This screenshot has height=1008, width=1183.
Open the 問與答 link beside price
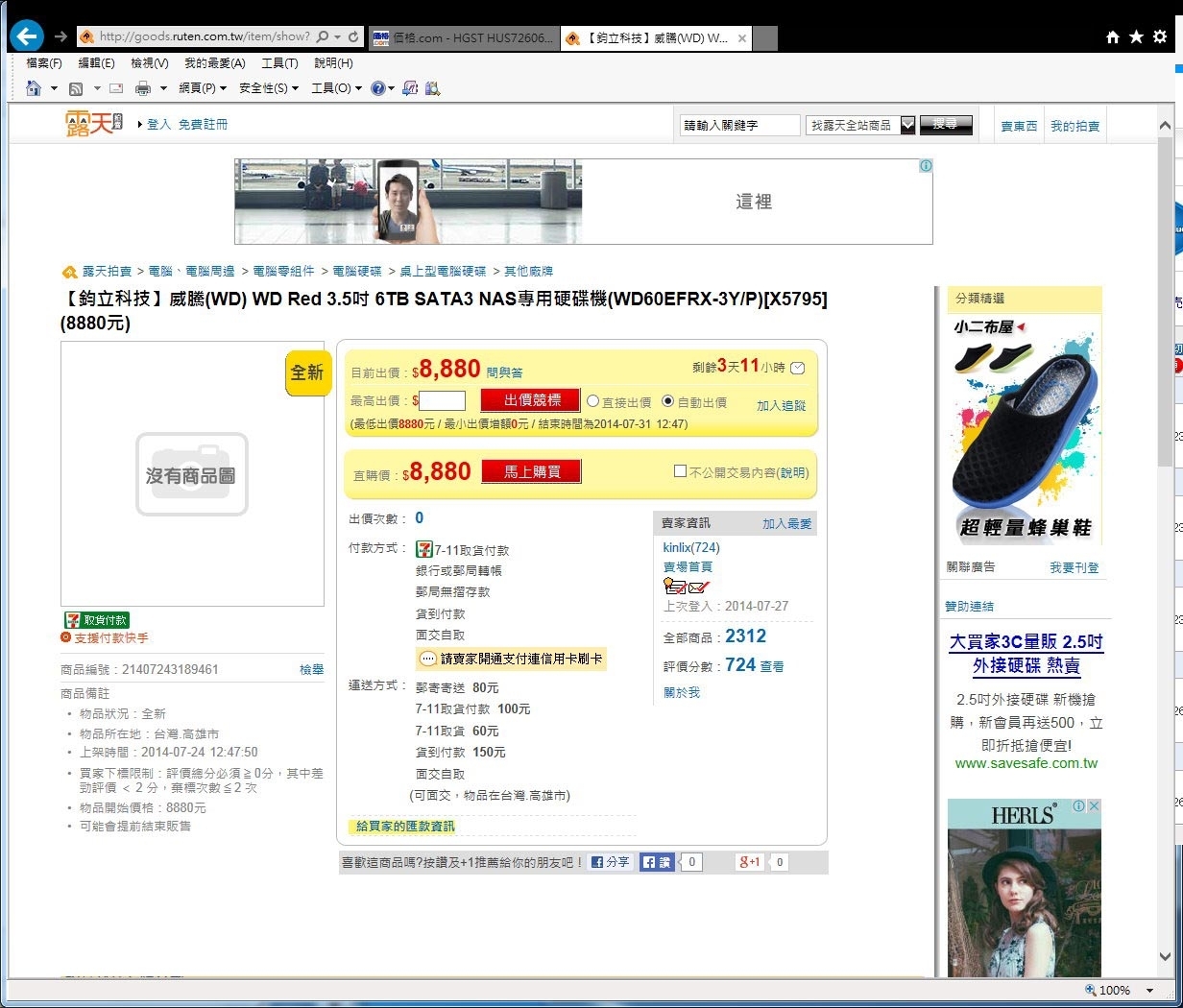504,372
